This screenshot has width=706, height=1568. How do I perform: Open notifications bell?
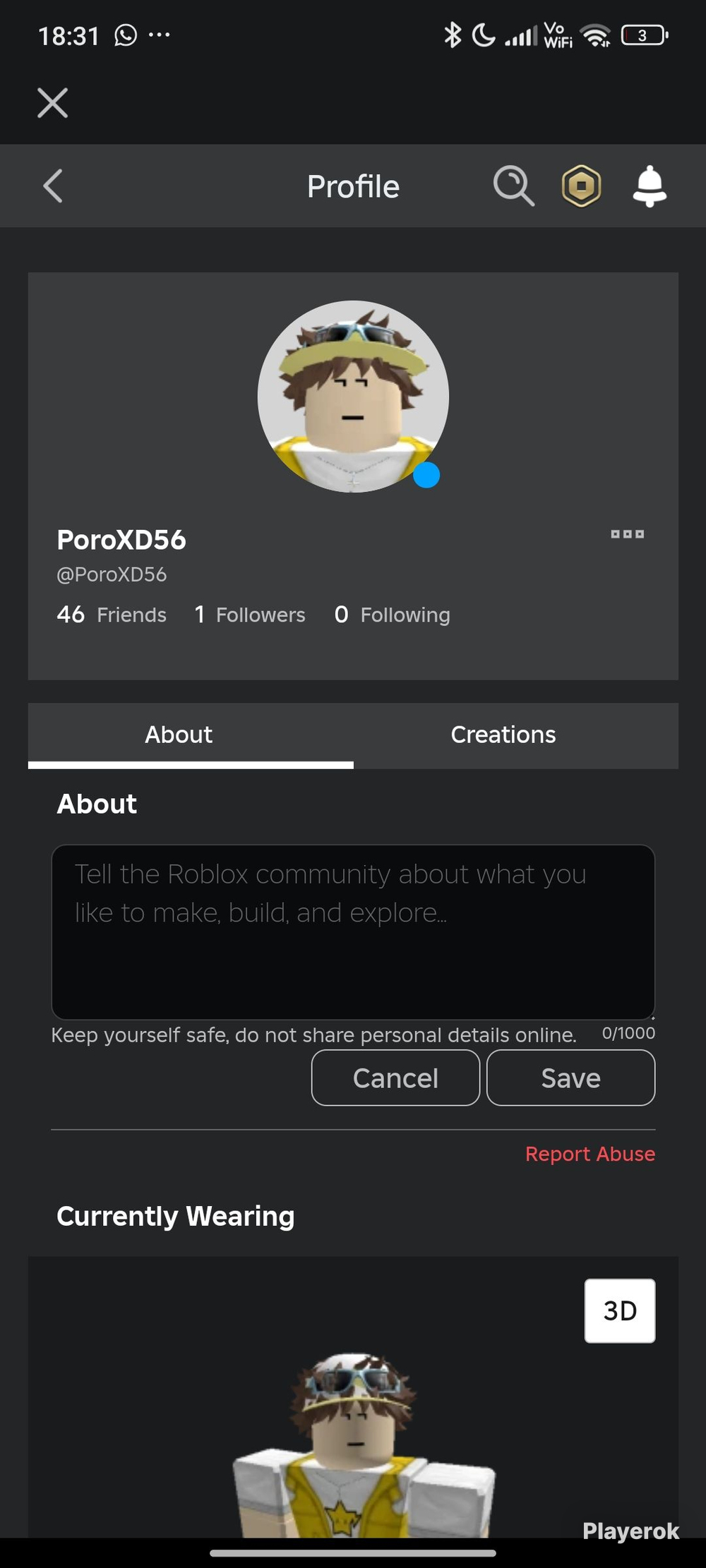pos(650,186)
